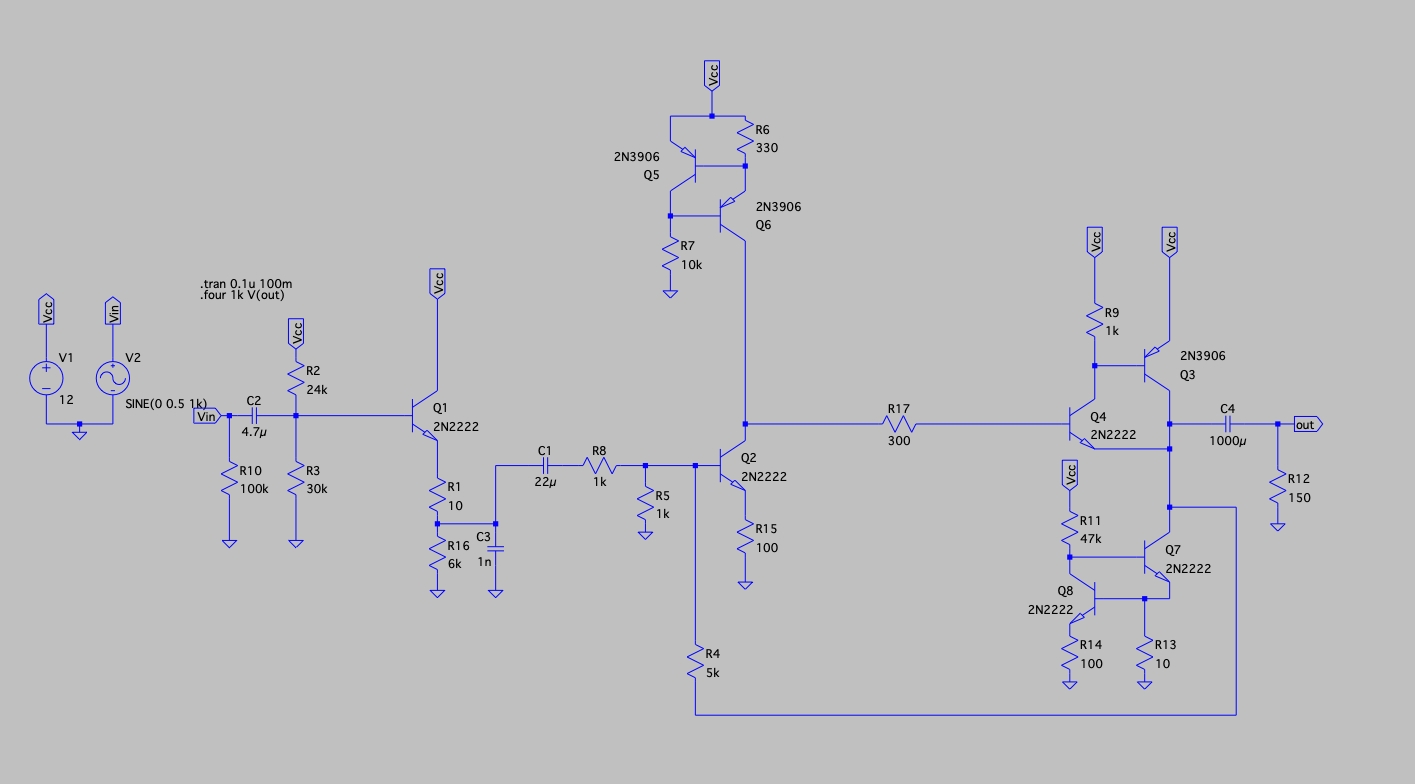The image size is (1415, 784).
Task: Click the Vcc flag above transistor Q5
Action: pos(713,74)
